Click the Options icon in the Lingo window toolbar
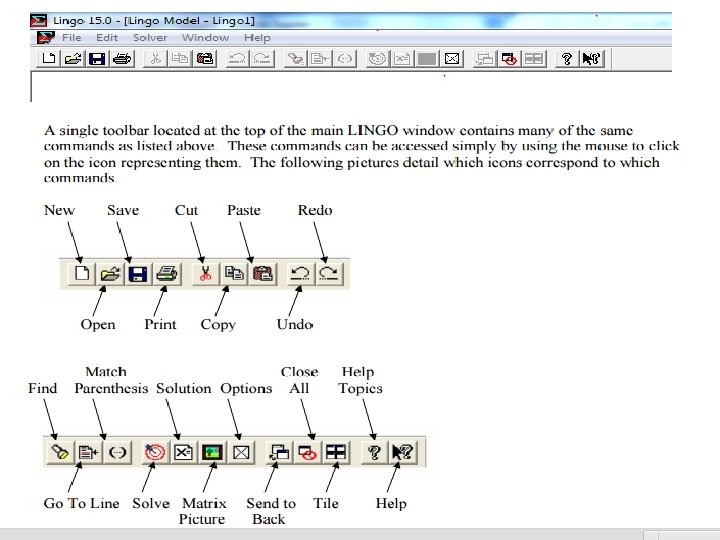Viewport: 720px width, 540px height. coord(452,59)
